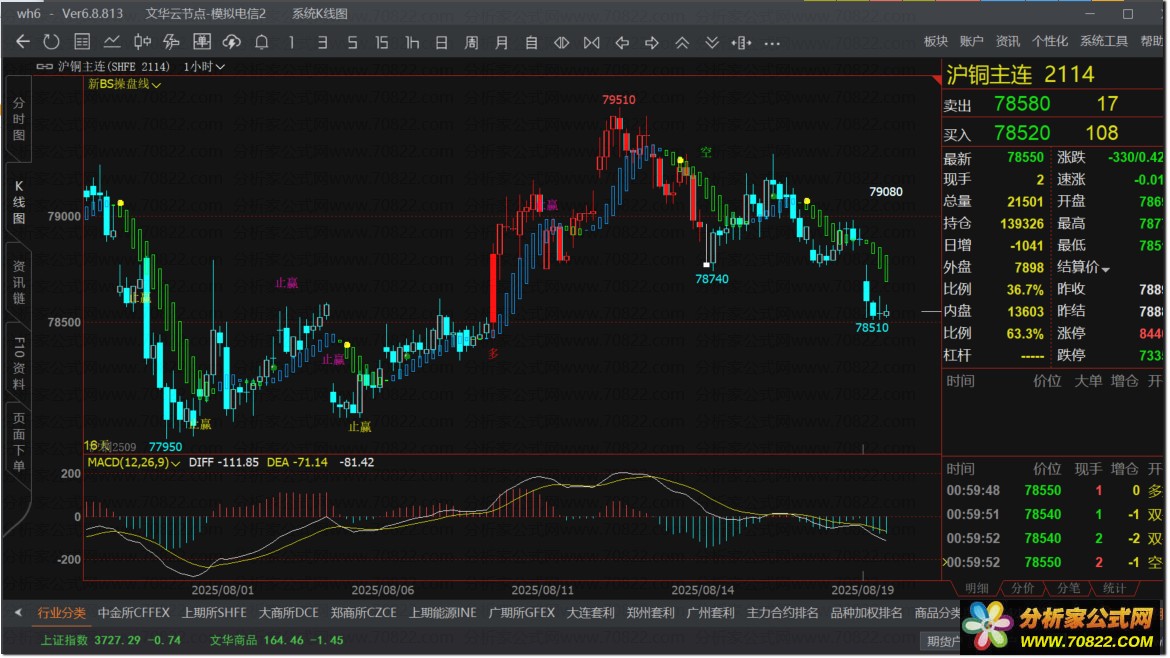Select the 上期能源INE bottom tab
The image size is (1170, 658).
442,613
